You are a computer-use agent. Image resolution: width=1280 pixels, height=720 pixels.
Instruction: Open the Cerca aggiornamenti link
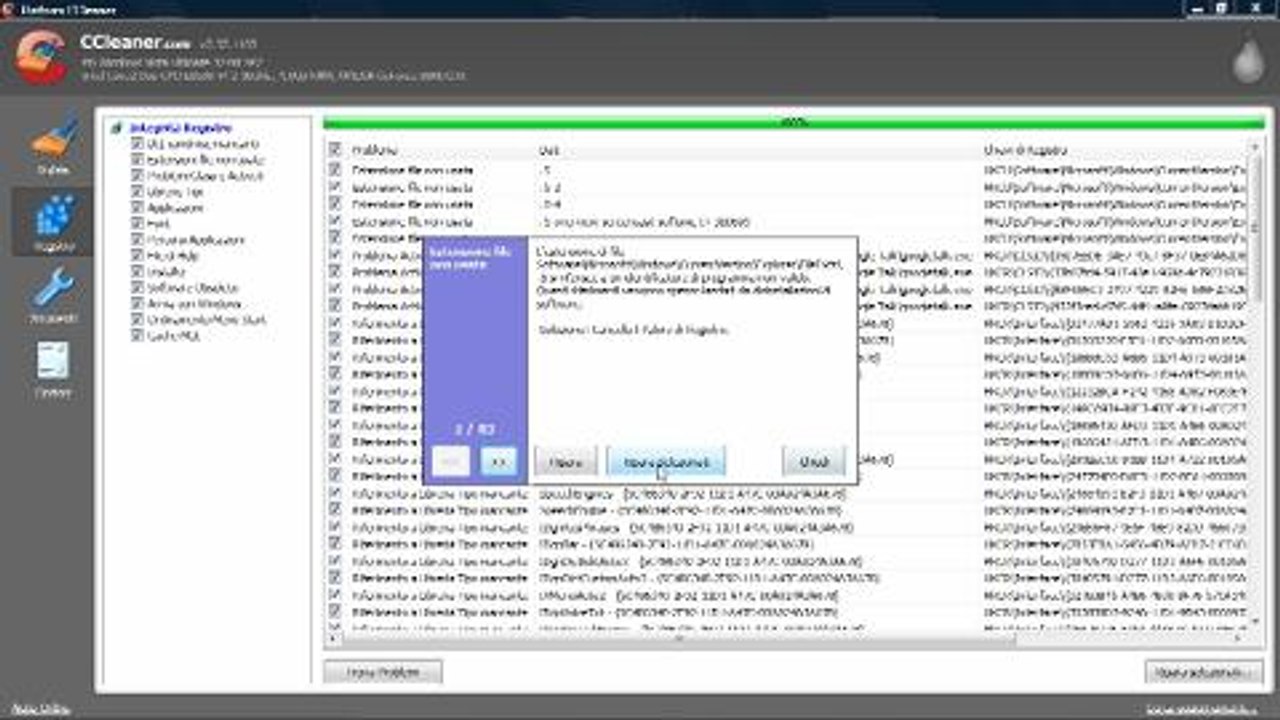pos(1203,709)
